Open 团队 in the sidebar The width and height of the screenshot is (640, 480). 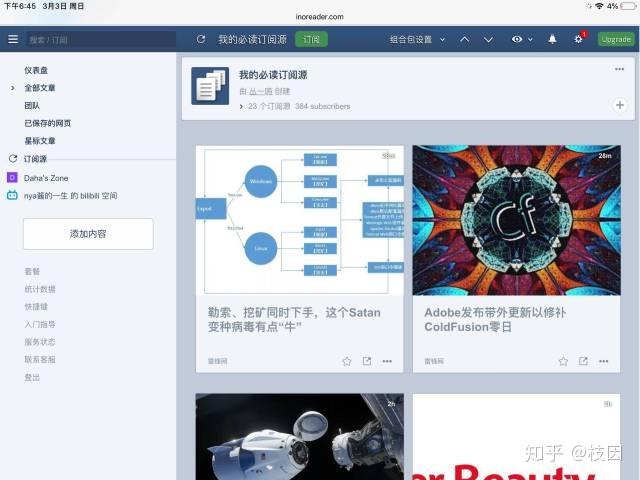(x=32, y=106)
